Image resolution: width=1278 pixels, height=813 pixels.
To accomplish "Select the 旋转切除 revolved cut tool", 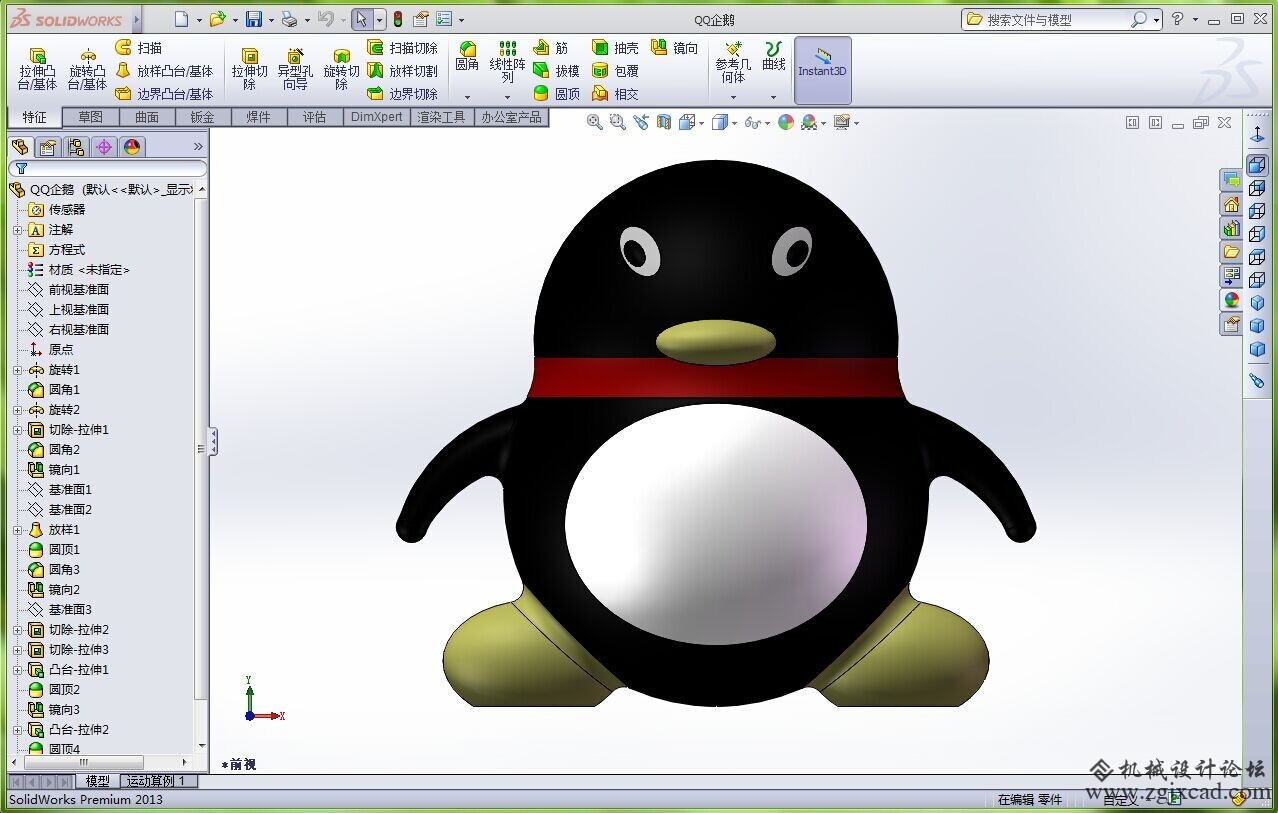I will [x=341, y=69].
